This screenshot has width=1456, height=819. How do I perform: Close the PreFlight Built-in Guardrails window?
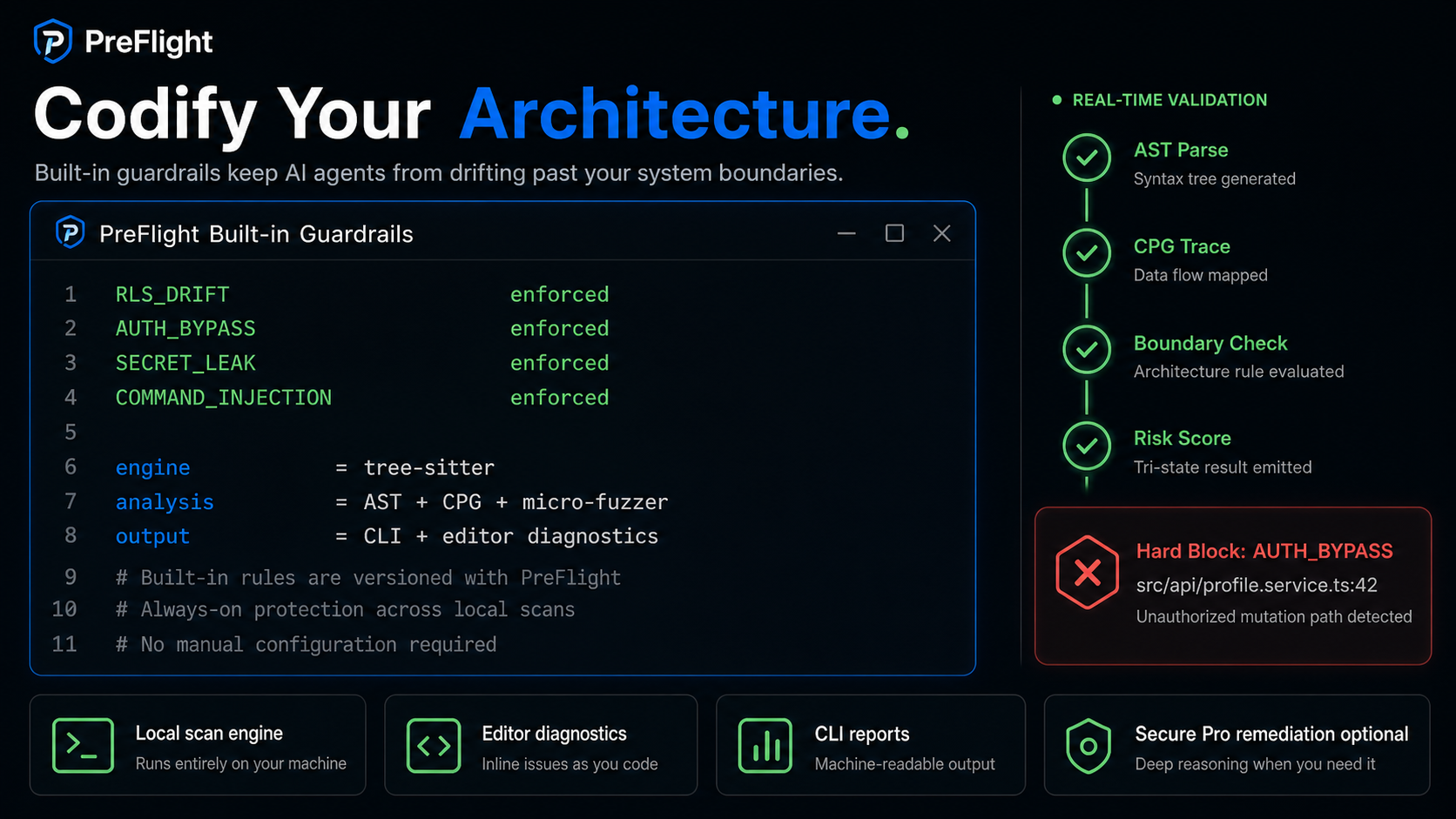(941, 233)
